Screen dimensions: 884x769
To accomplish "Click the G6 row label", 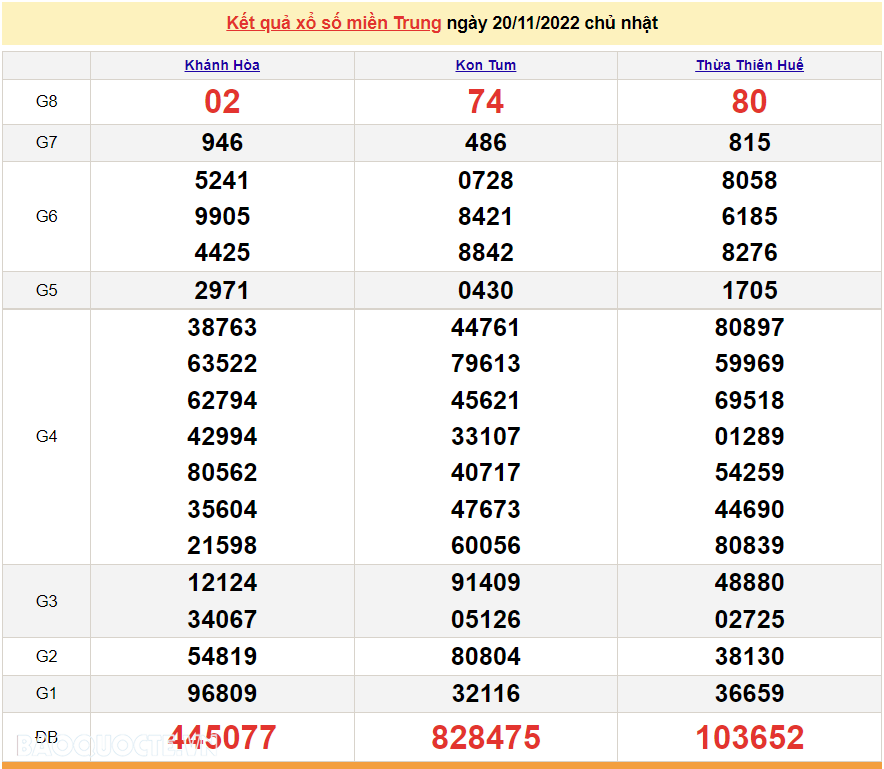I will click(47, 217).
